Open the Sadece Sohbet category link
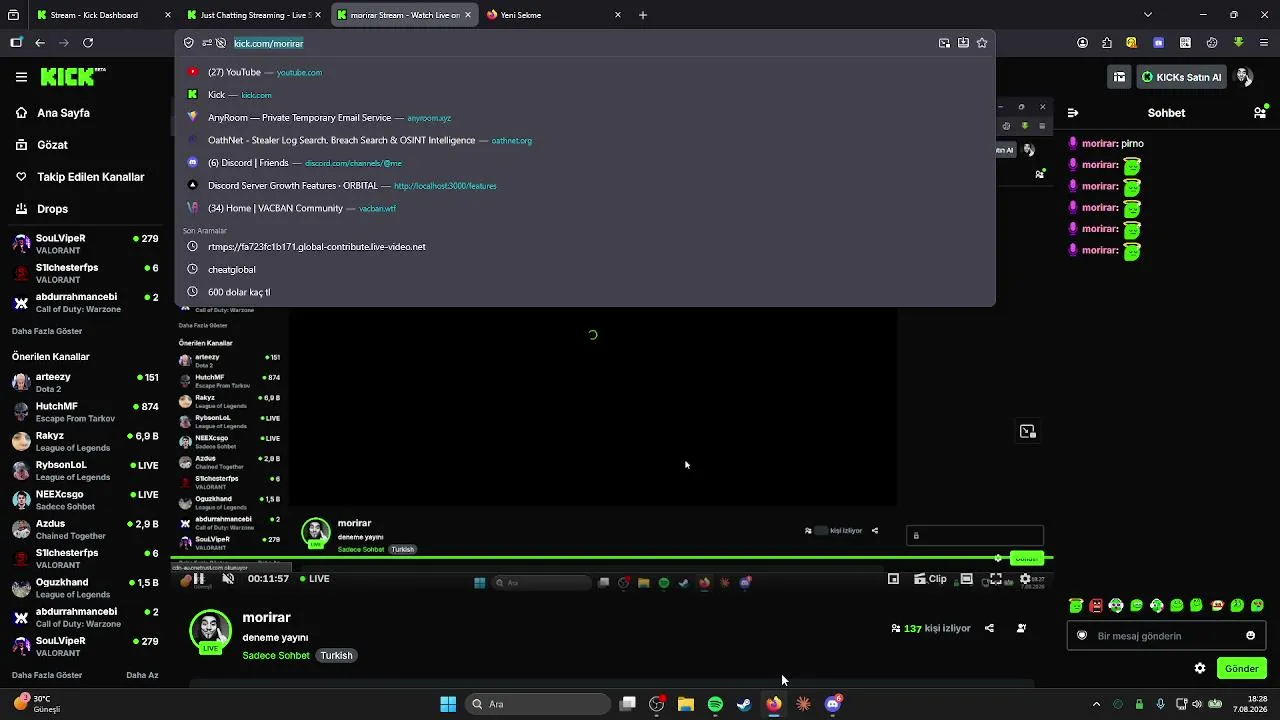 (x=276, y=656)
